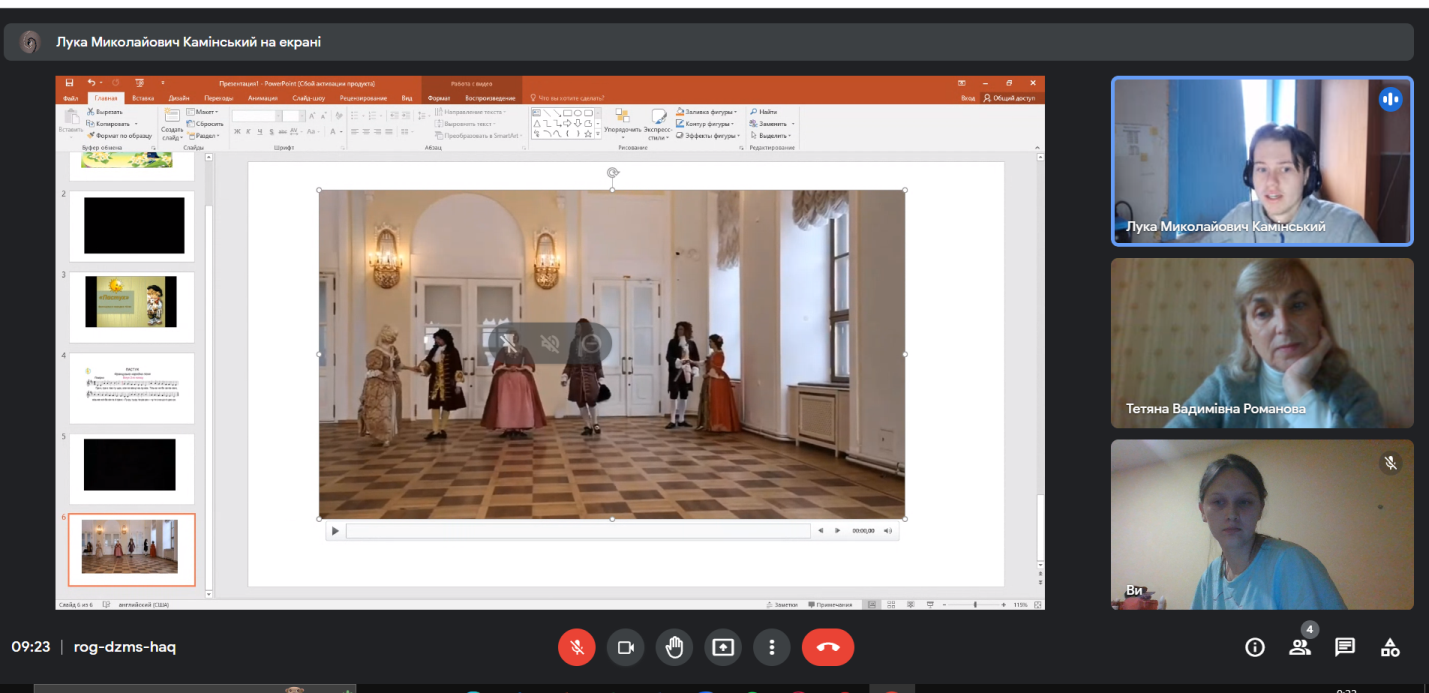1429x693 pixels.
Task: Unmute your microphone in the call
Action: [x=577, y=647]
